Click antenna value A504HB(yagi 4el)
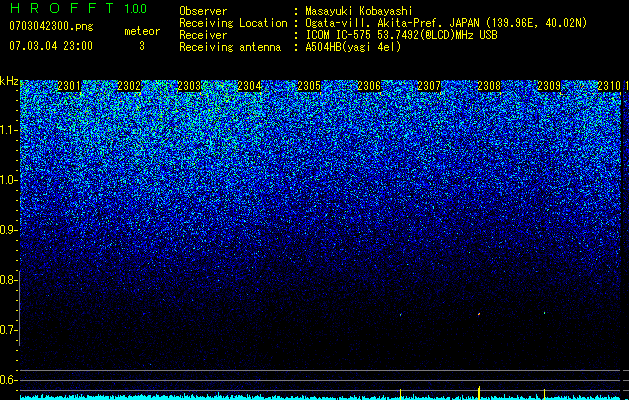Viewport: 629px width, 400px height. click(353, 47)
